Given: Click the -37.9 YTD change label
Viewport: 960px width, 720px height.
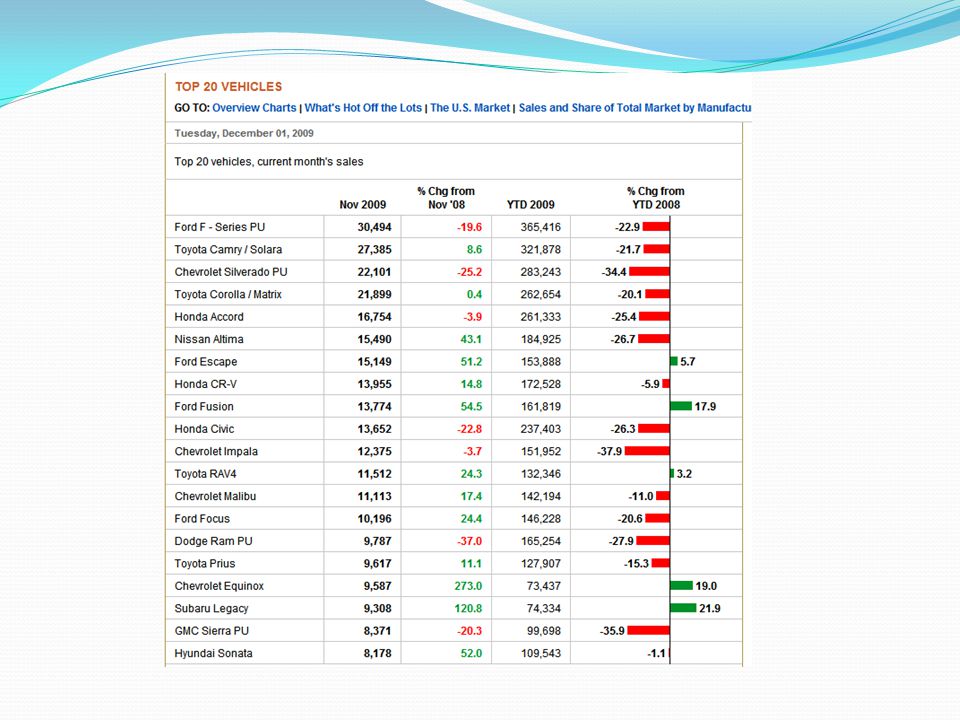Looking at the screenshot, I should 610,452.
